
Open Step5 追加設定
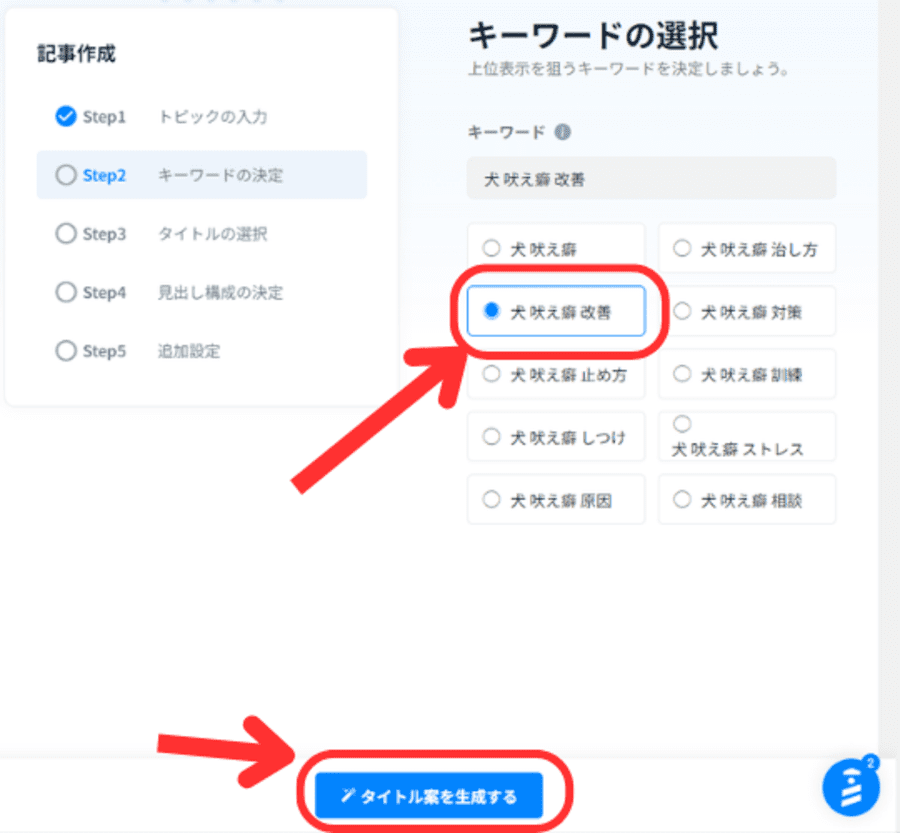201,351
